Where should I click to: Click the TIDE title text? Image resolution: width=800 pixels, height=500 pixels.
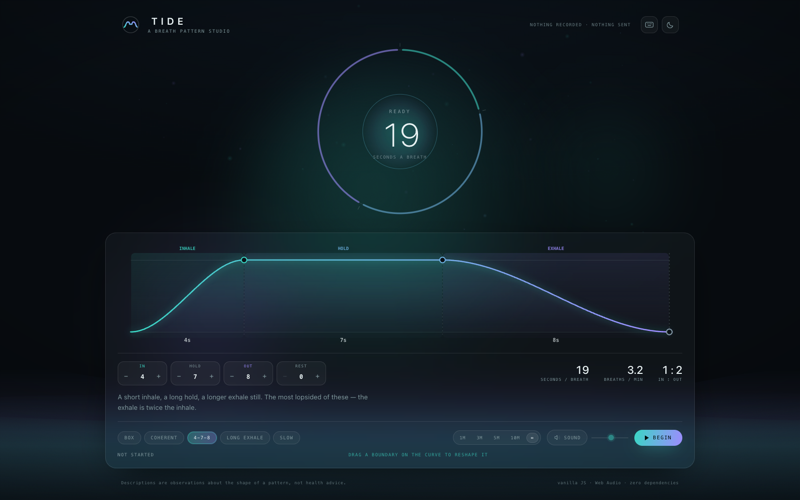click(168, 21)
